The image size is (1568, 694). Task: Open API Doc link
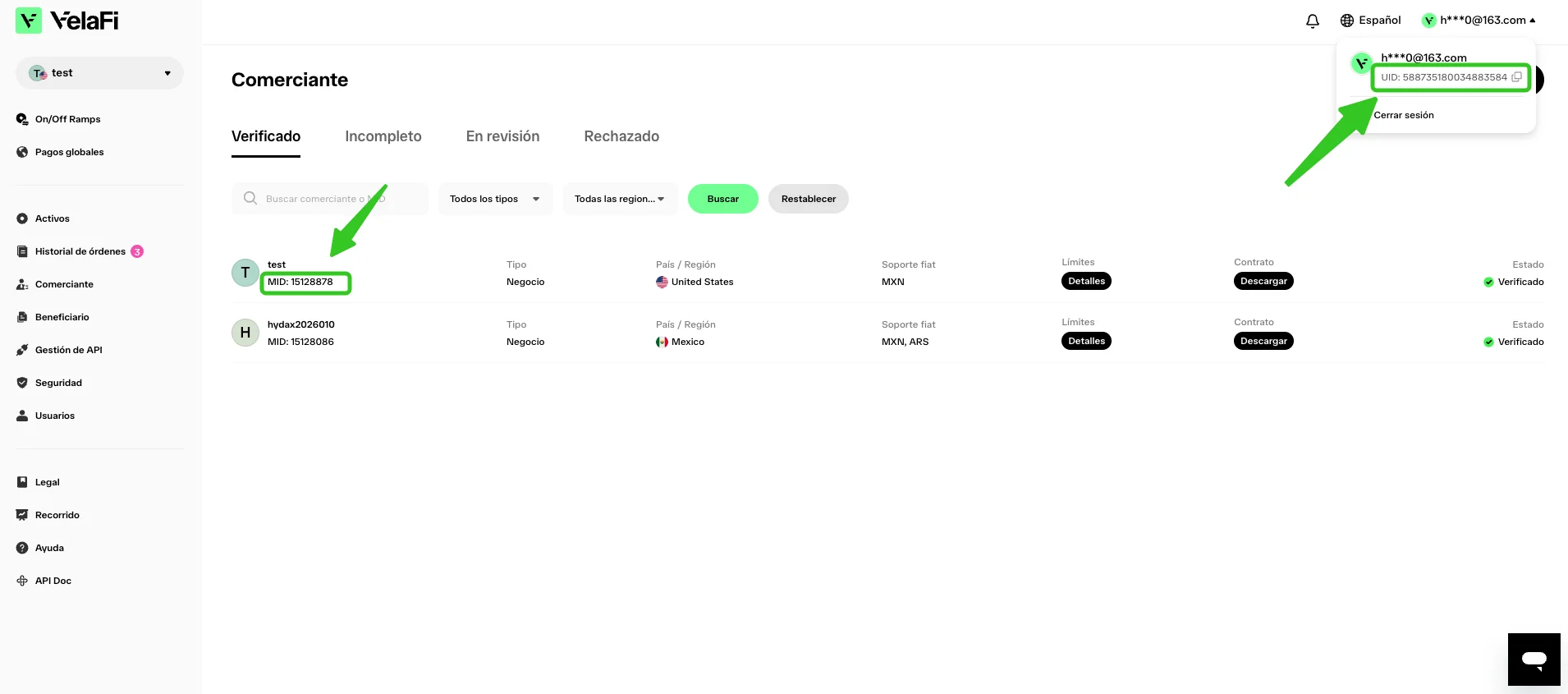pyautogui.click(x=53, y=581)
